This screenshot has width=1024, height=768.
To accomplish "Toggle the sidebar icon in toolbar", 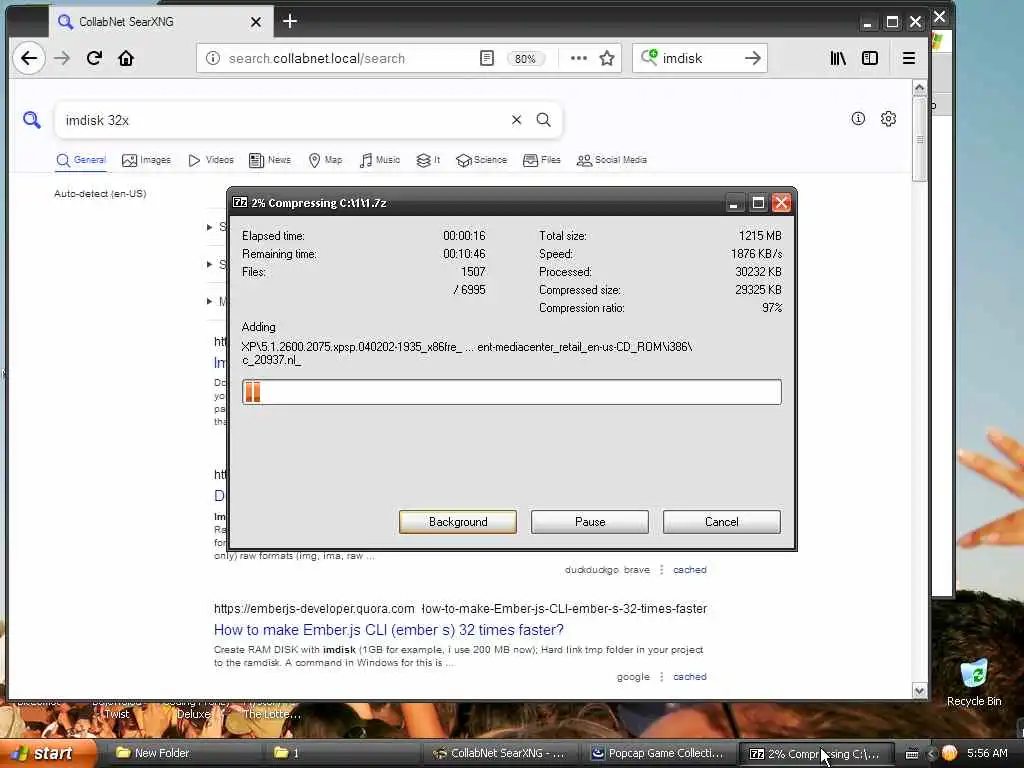I will coord(870,58).
